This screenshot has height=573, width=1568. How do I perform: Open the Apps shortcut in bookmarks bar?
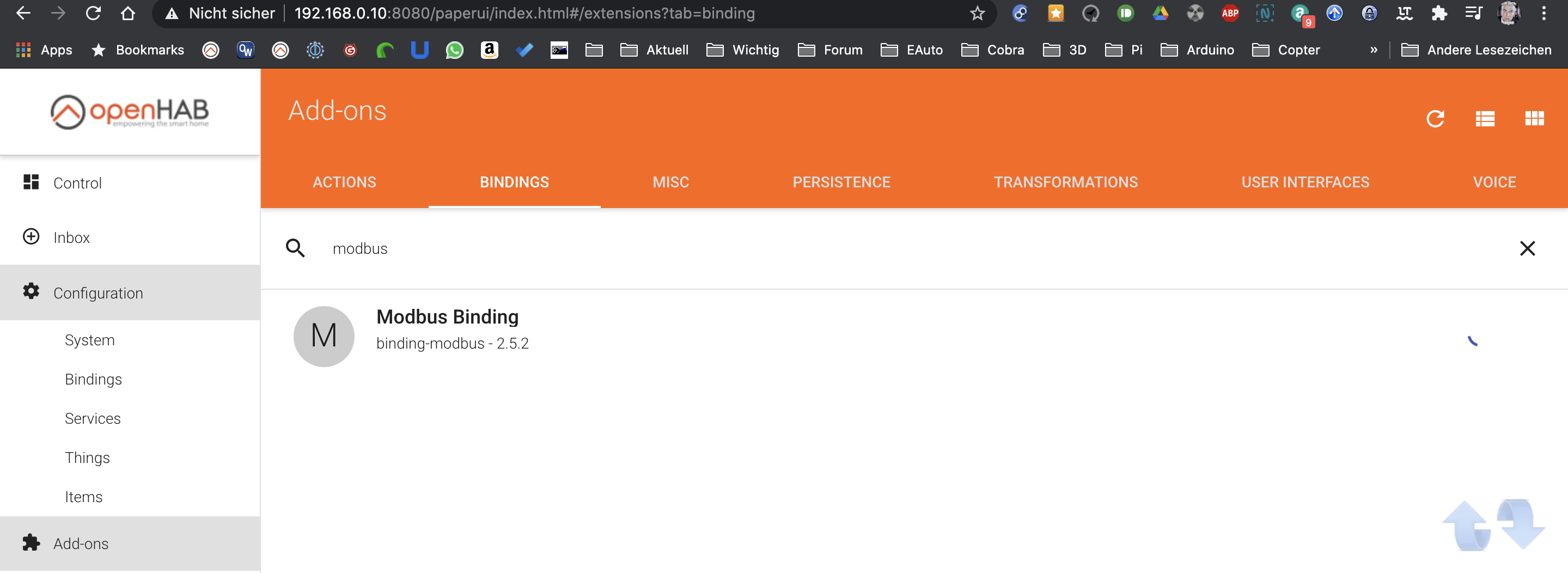[44, 50]
